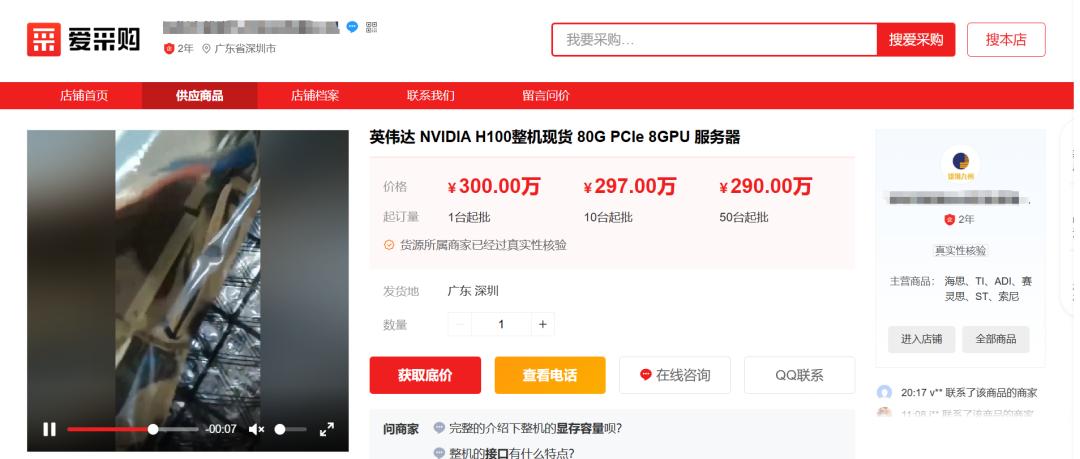Click the blue chat bubble icon
Viewport: 1080px width, 459px height.
pyautogui.click(x=352, y=27)
